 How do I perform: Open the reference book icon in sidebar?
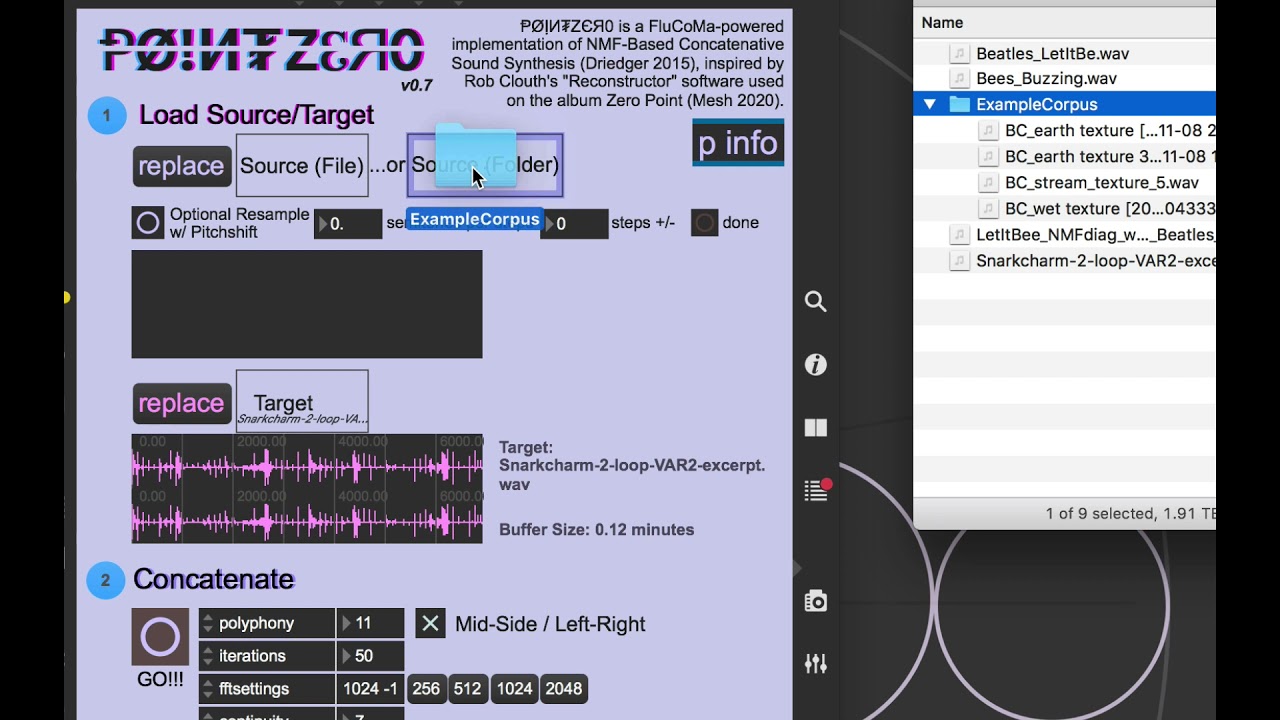point(816,428)
